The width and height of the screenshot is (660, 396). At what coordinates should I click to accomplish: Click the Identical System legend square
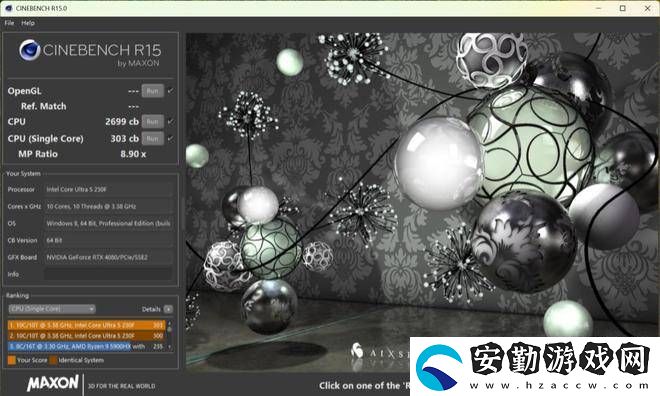pyautogui.click(x=53, y=360)
